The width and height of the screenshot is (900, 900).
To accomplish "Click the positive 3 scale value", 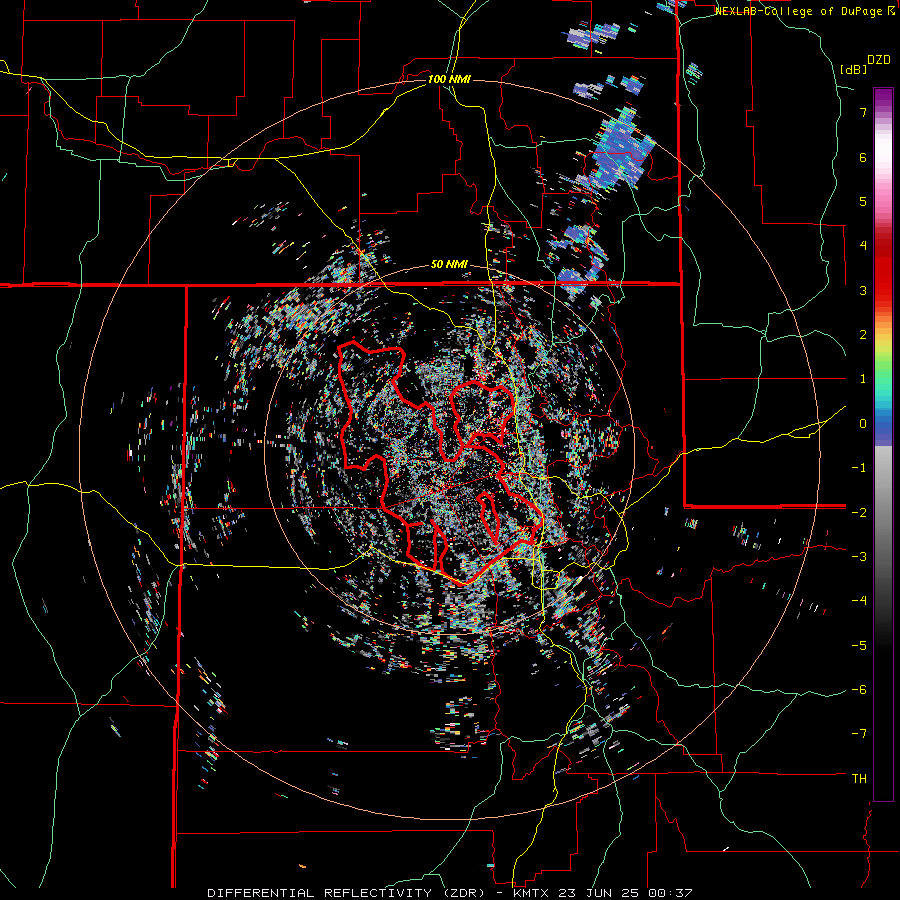I will [863, 290].
